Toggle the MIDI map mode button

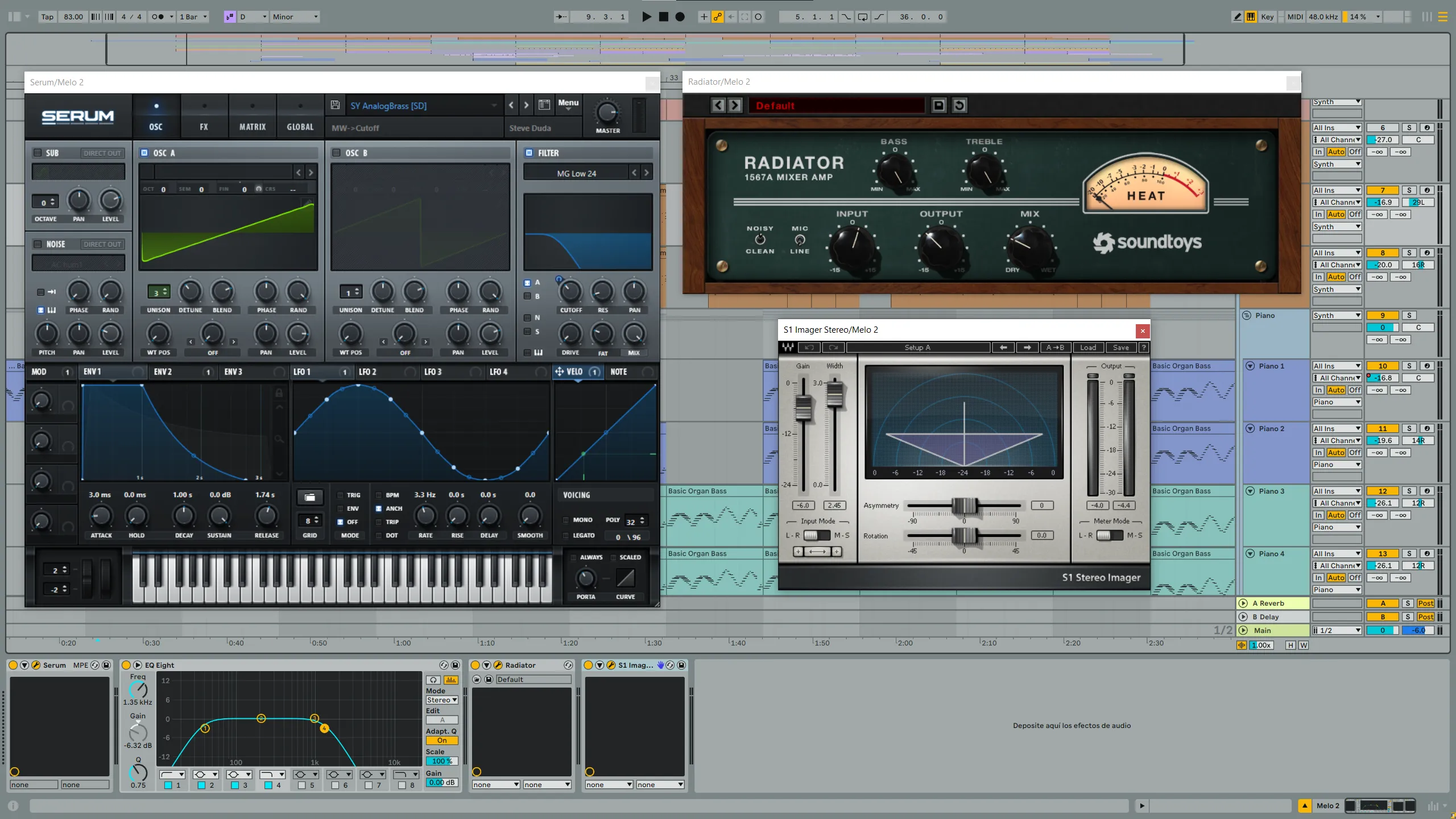click(x=1295, y=17)
